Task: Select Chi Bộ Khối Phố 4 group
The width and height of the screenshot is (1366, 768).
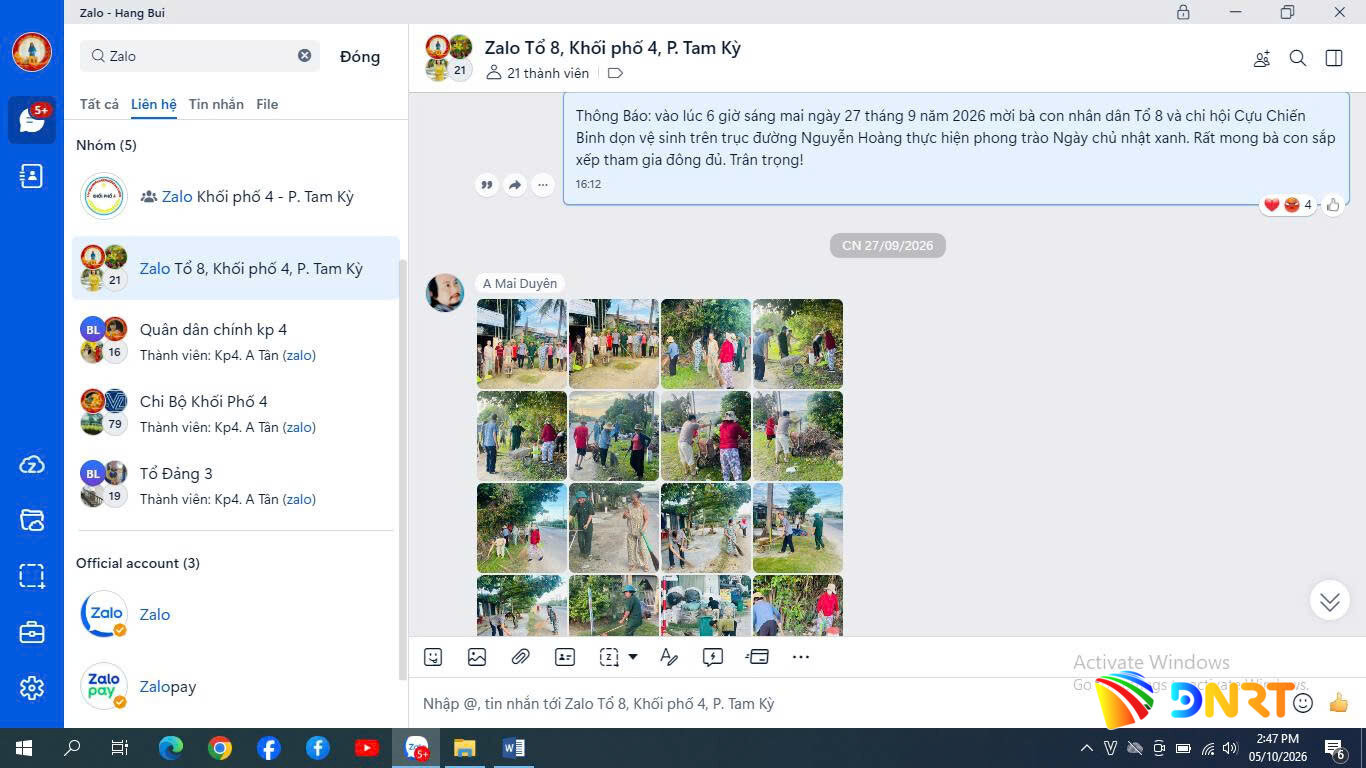Action: pos(236,412)
